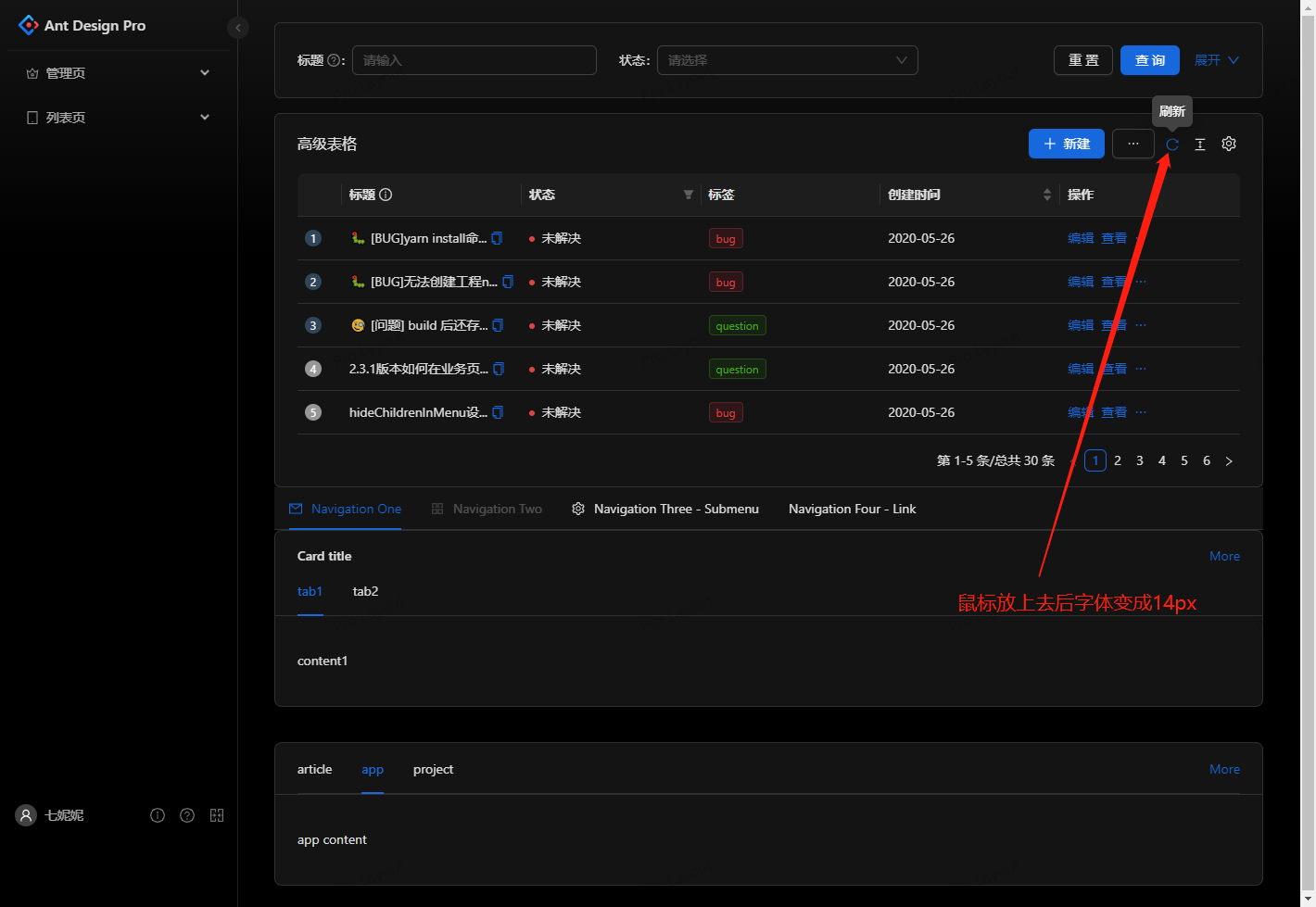The width and height of the screenshot is (1316, 907).
Task: Switch to Navigation Three - Submenu
Action: pos(665,509)
